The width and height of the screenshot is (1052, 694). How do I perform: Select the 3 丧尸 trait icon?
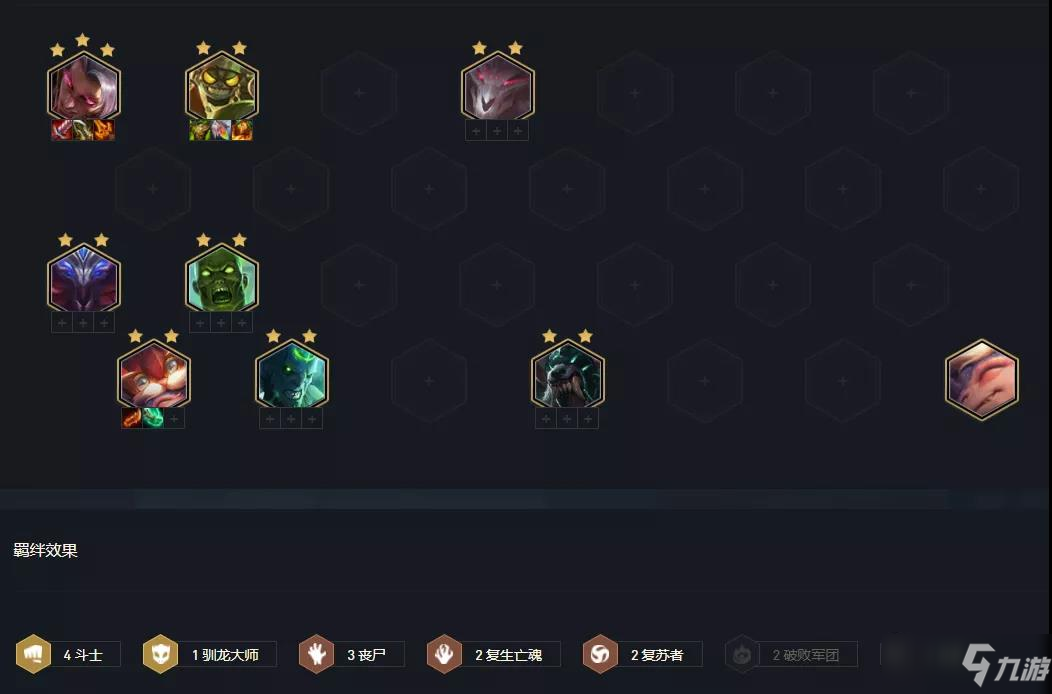[316, 654]
